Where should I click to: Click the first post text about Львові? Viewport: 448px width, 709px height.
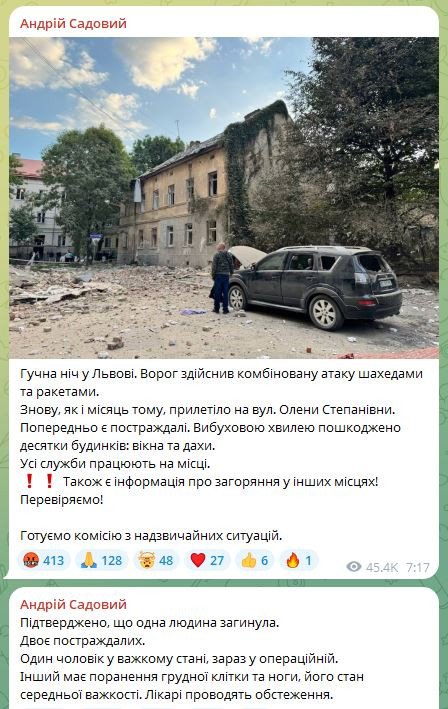[221, 383]
